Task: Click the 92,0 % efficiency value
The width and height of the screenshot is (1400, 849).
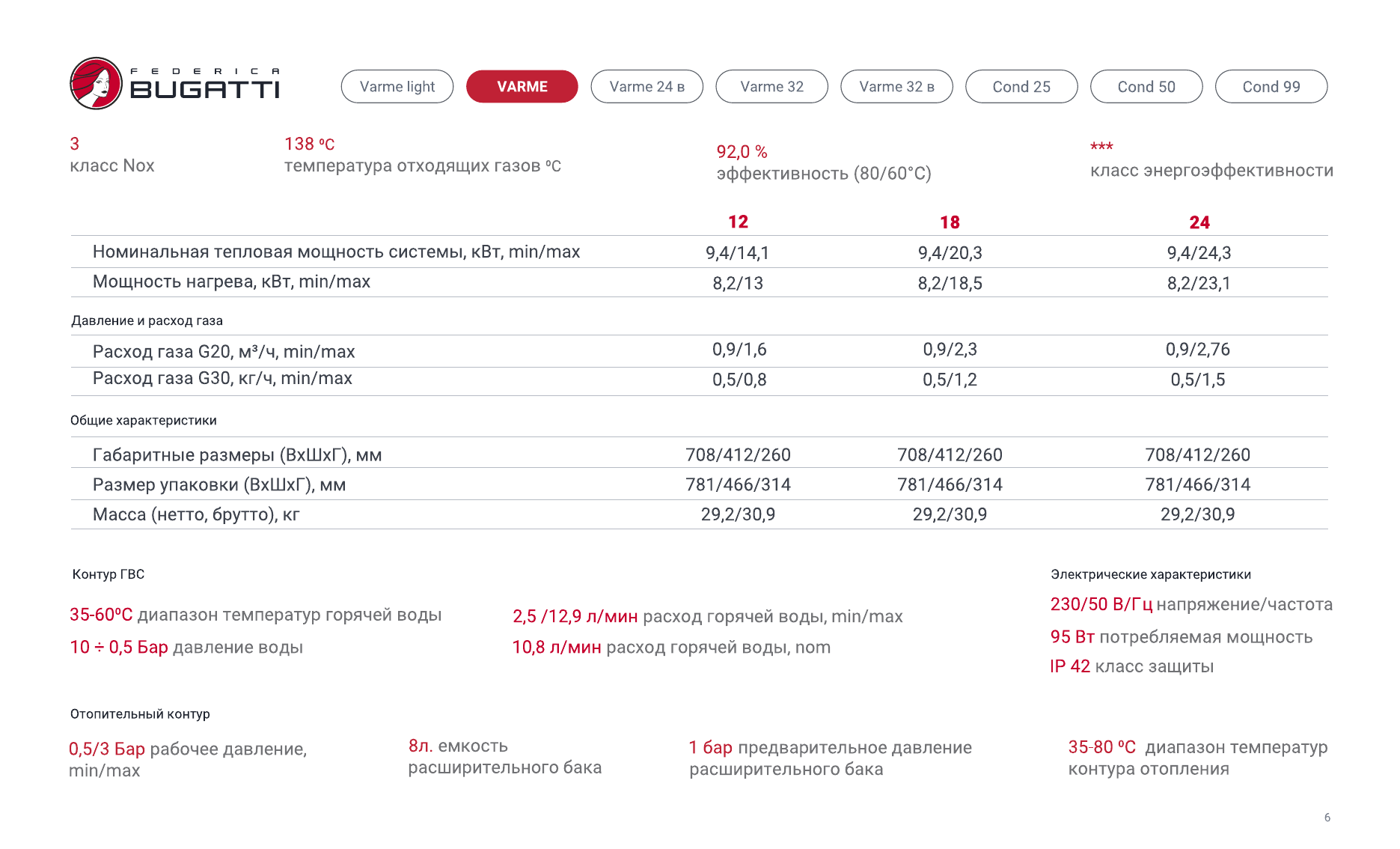Action: coord(742,152)
